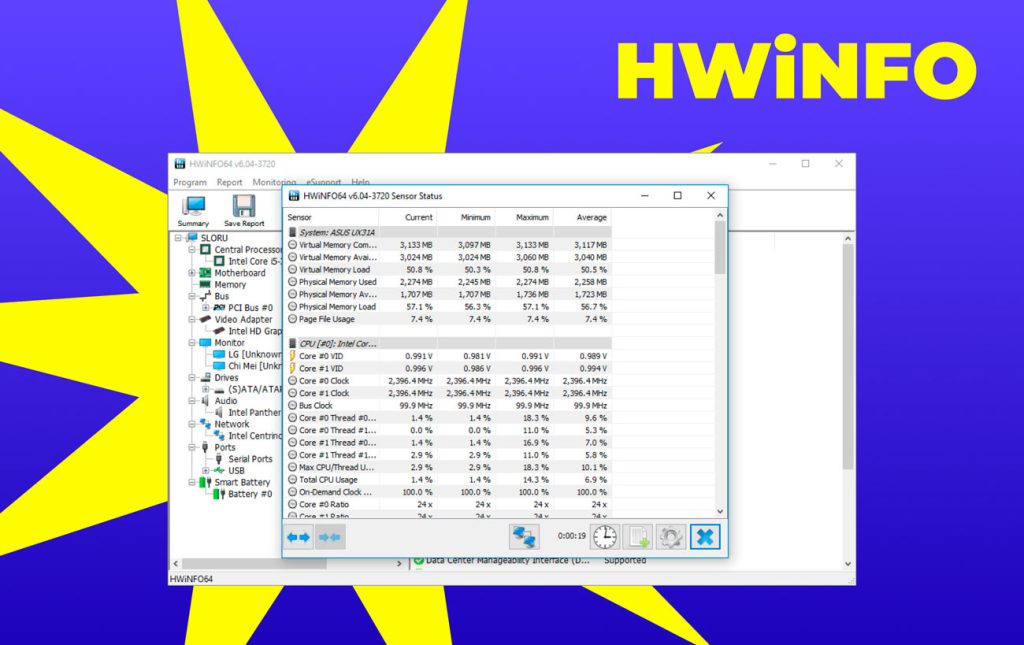Select the Virtual Memory Load sensor row
The height and width of the screenshot is (645, 1024).
448,270
